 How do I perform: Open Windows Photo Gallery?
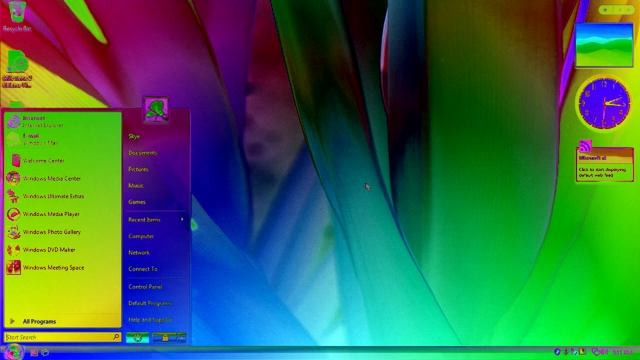[x=62, y=232]
